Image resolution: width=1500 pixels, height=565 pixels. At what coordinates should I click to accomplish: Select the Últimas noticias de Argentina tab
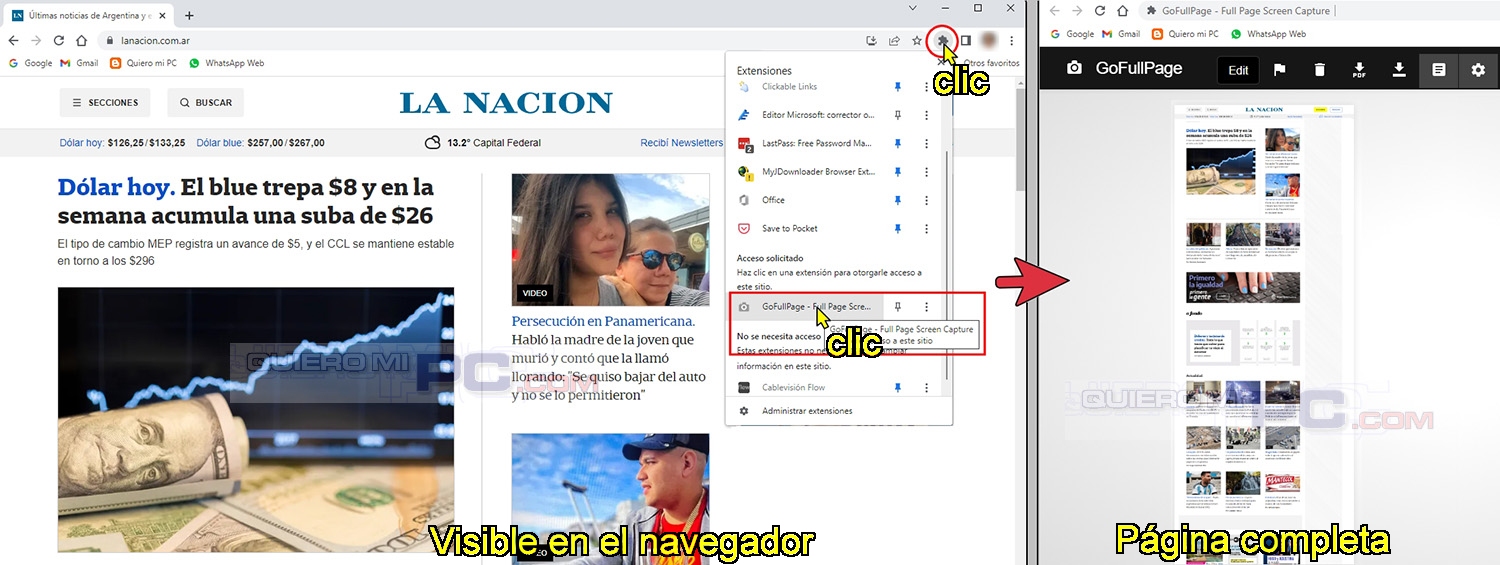tap(90, 15)
